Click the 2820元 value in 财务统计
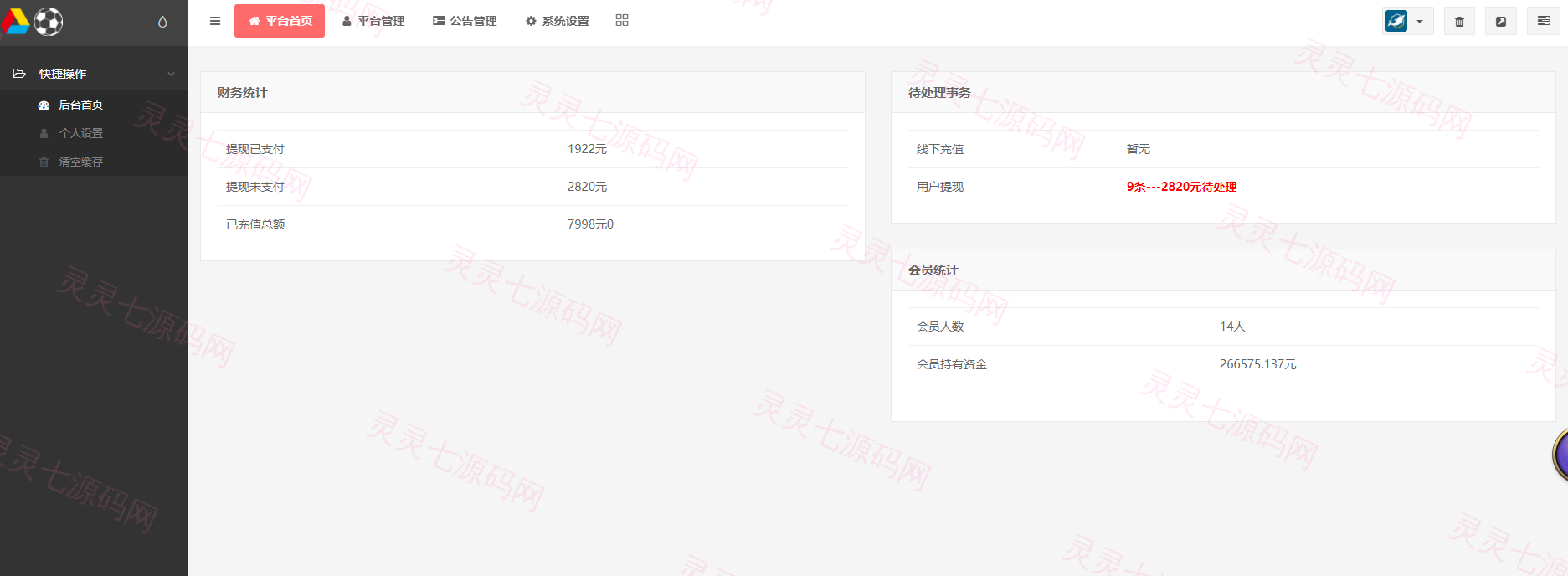Screen dimensions: 1568x576 (587, 187)
